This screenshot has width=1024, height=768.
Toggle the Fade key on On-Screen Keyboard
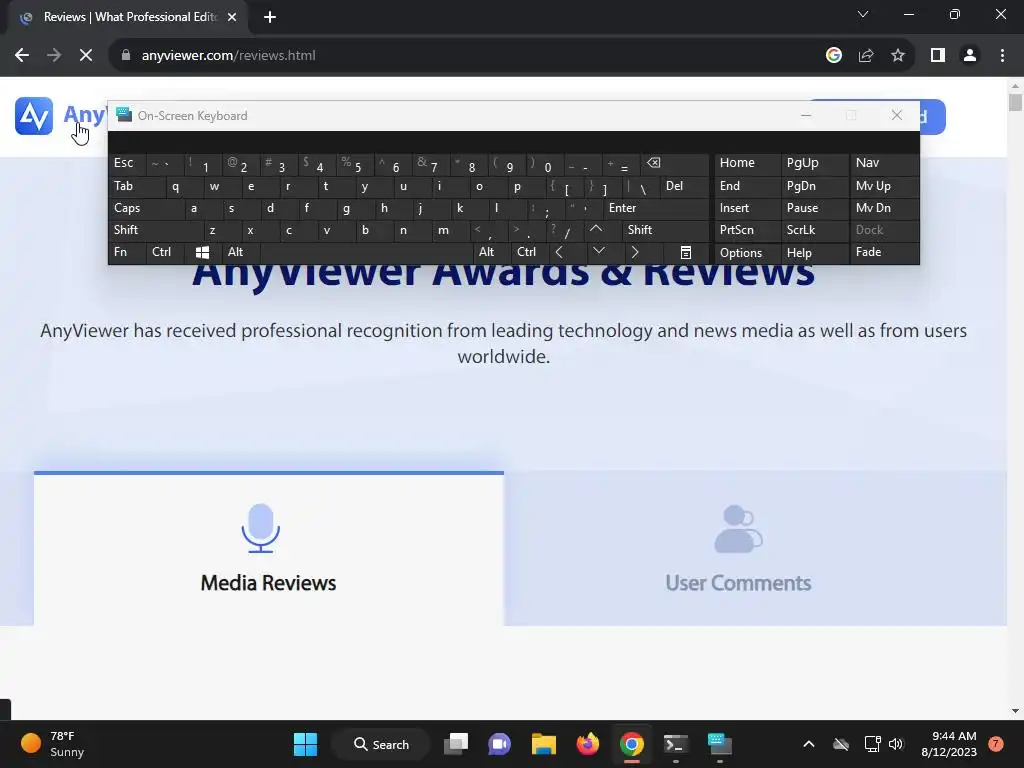(884, 253)
